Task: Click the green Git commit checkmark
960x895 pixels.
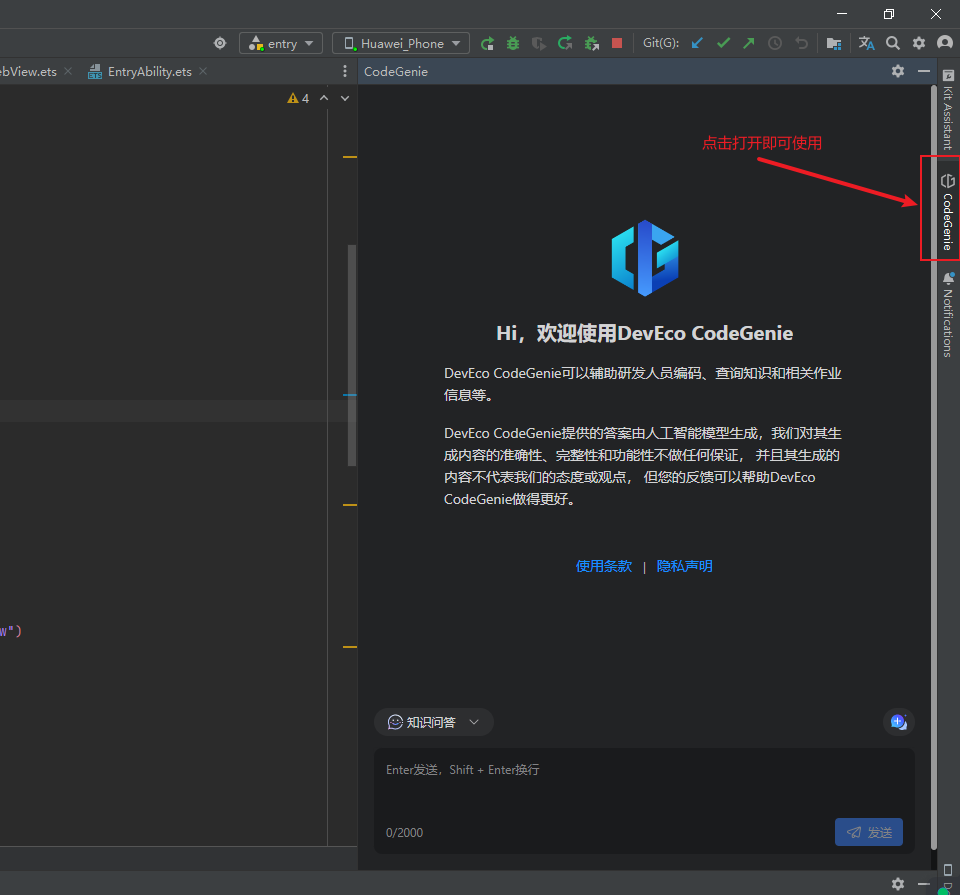Action: pyautogui.click(x=724, y=43)
